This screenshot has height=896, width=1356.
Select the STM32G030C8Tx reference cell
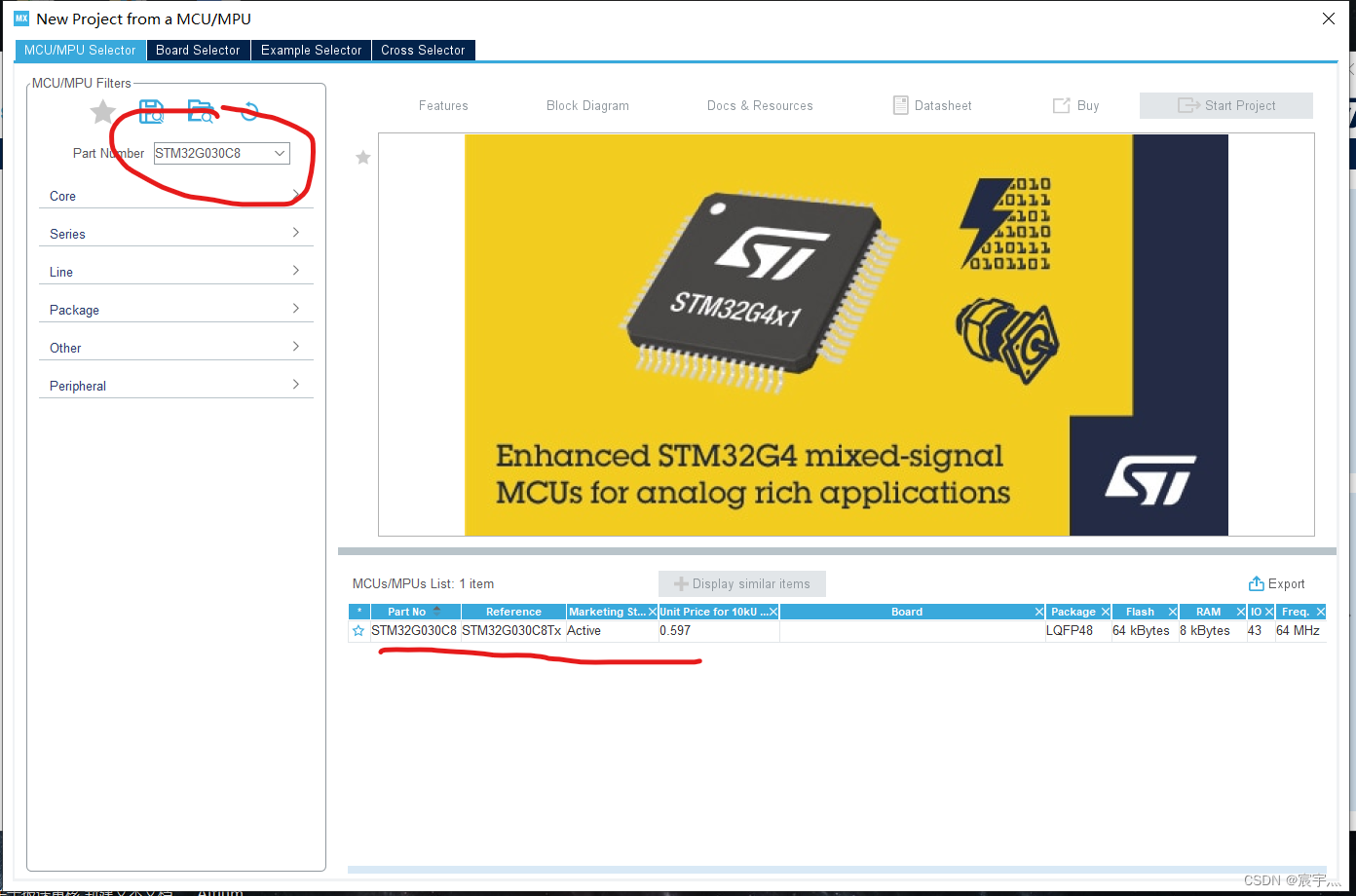click(x=512, y=631)
